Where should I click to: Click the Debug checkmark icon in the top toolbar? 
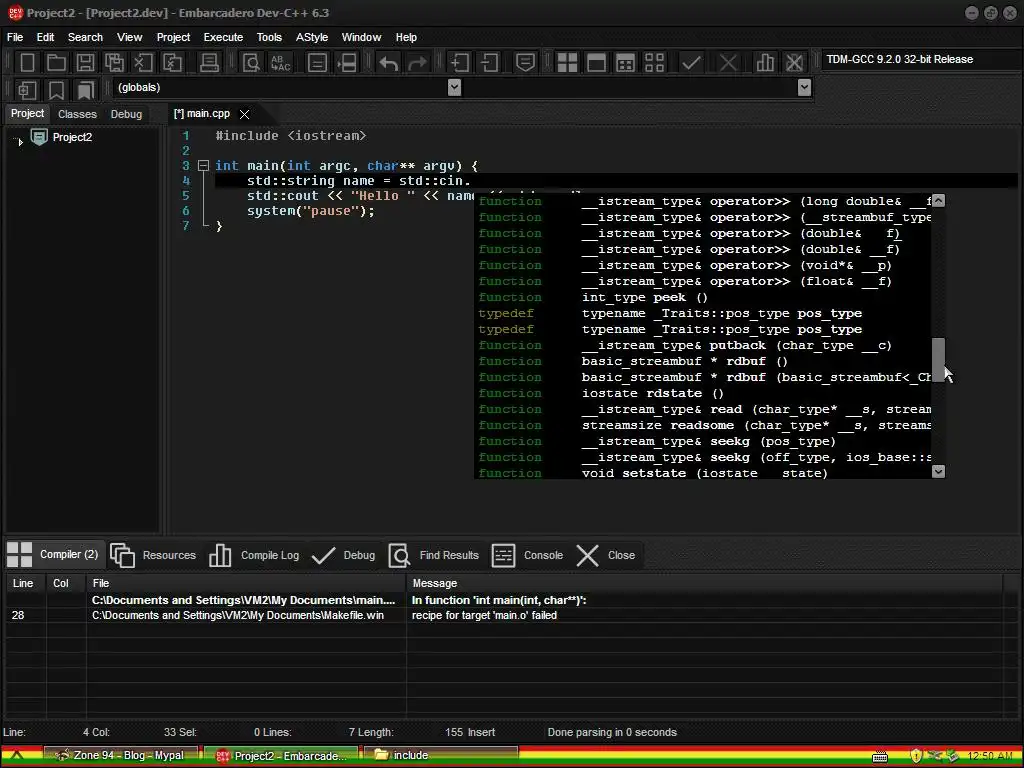(x=691, y=63)
